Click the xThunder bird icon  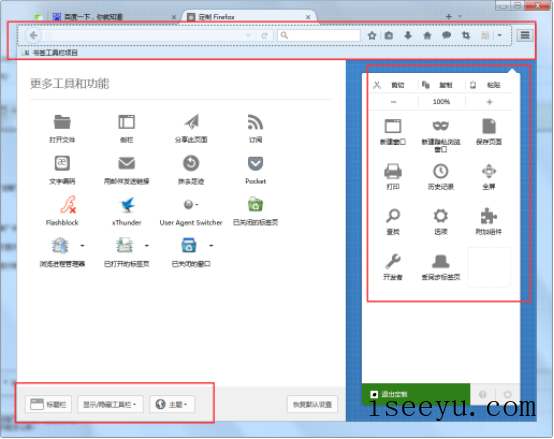pyautogui.click(x=127, y=204)
